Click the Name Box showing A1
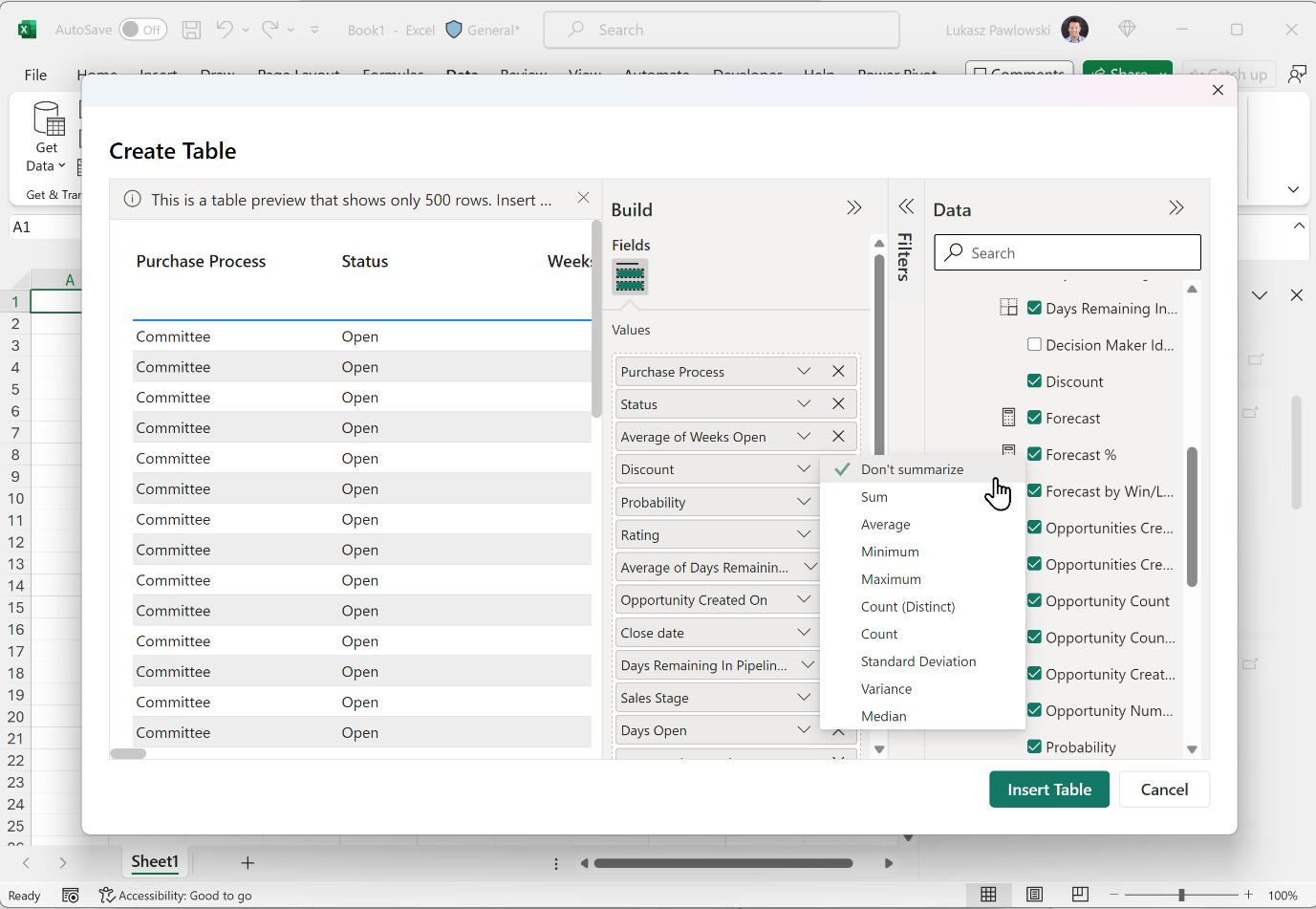1316x909 pixels. (x=46, y=227)
